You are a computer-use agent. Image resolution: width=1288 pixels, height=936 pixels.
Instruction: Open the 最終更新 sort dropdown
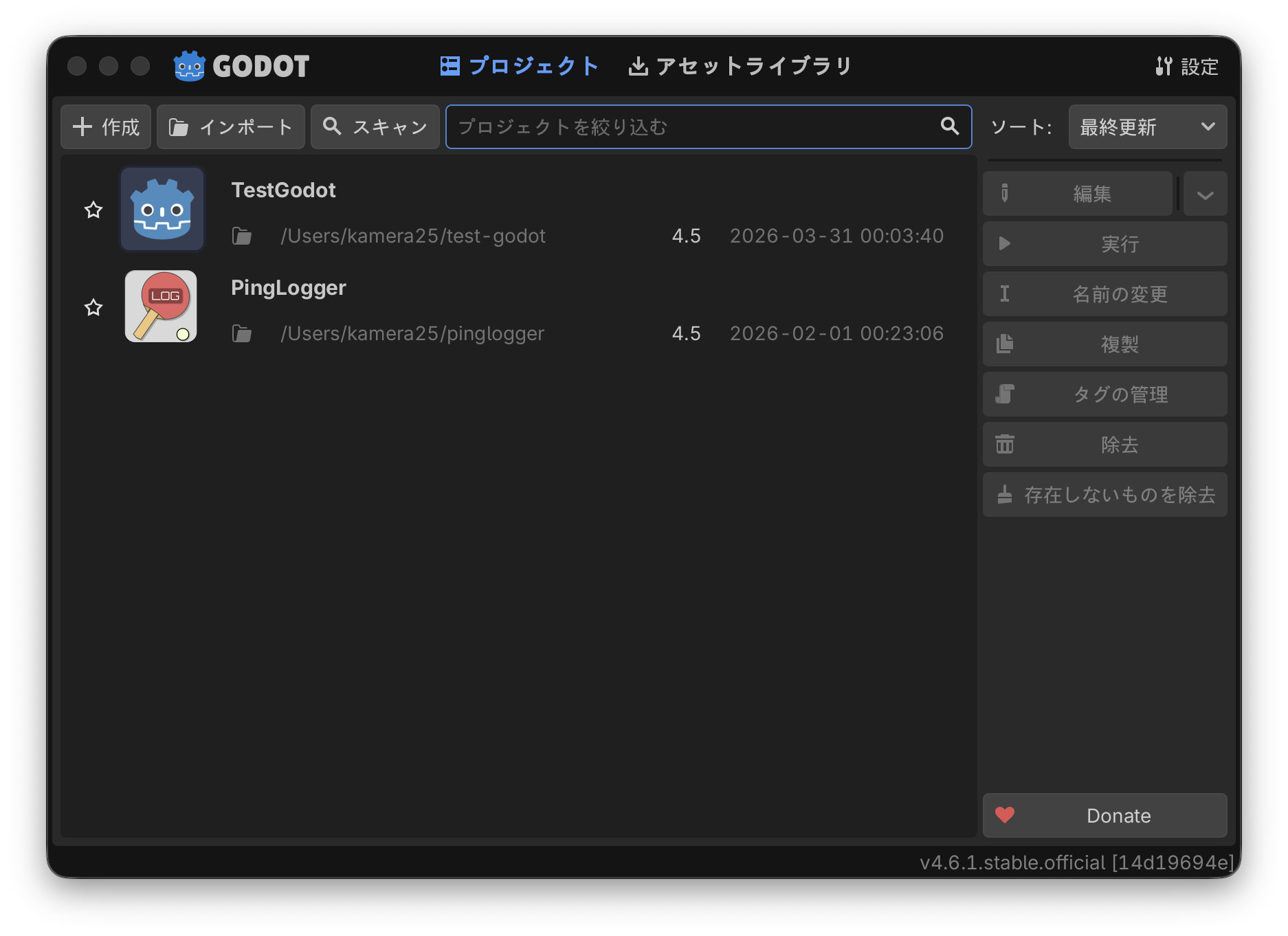coord(1148,127)
